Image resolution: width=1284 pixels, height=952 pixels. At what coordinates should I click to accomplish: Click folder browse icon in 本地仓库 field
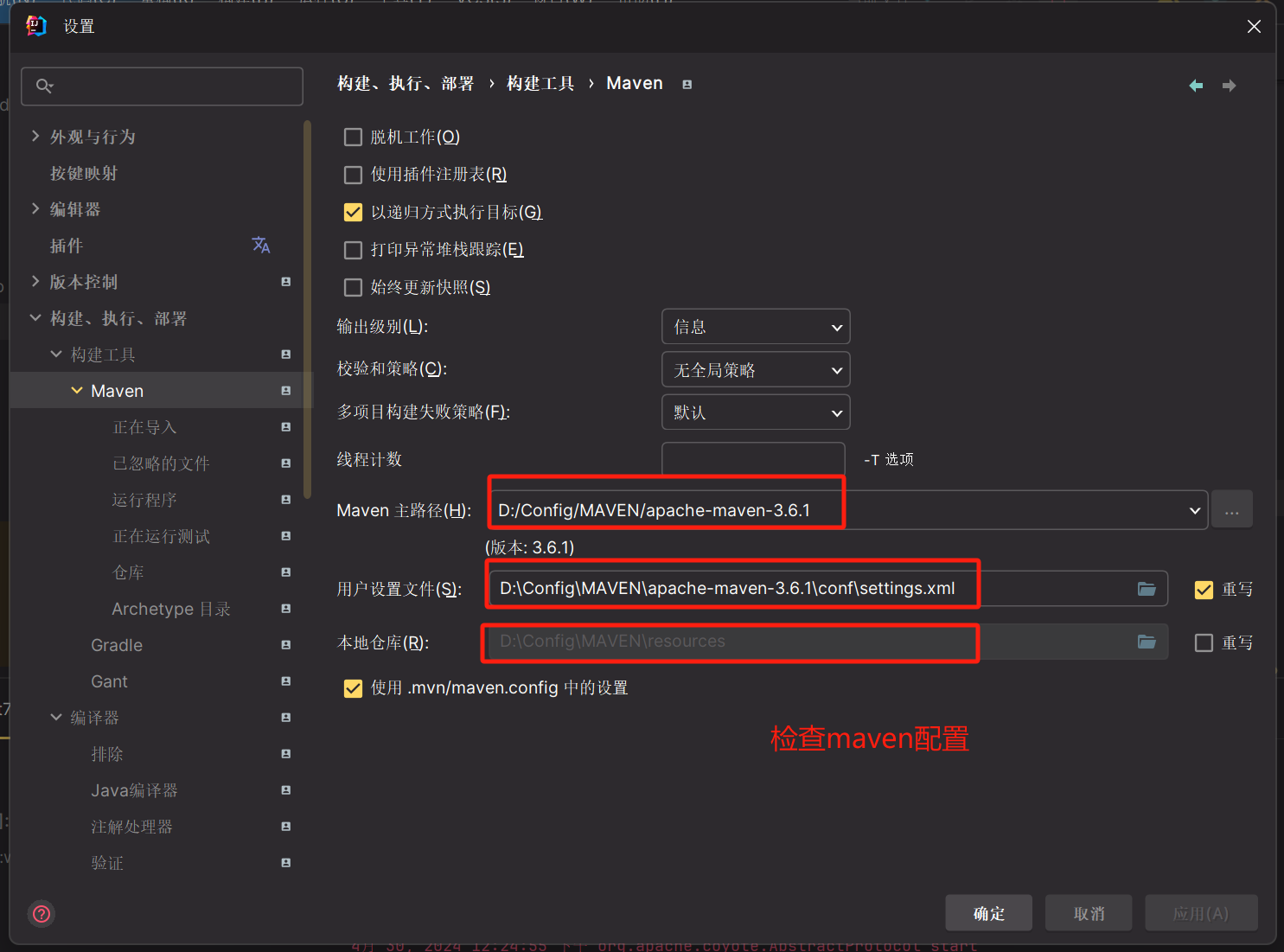[1147, 642]
